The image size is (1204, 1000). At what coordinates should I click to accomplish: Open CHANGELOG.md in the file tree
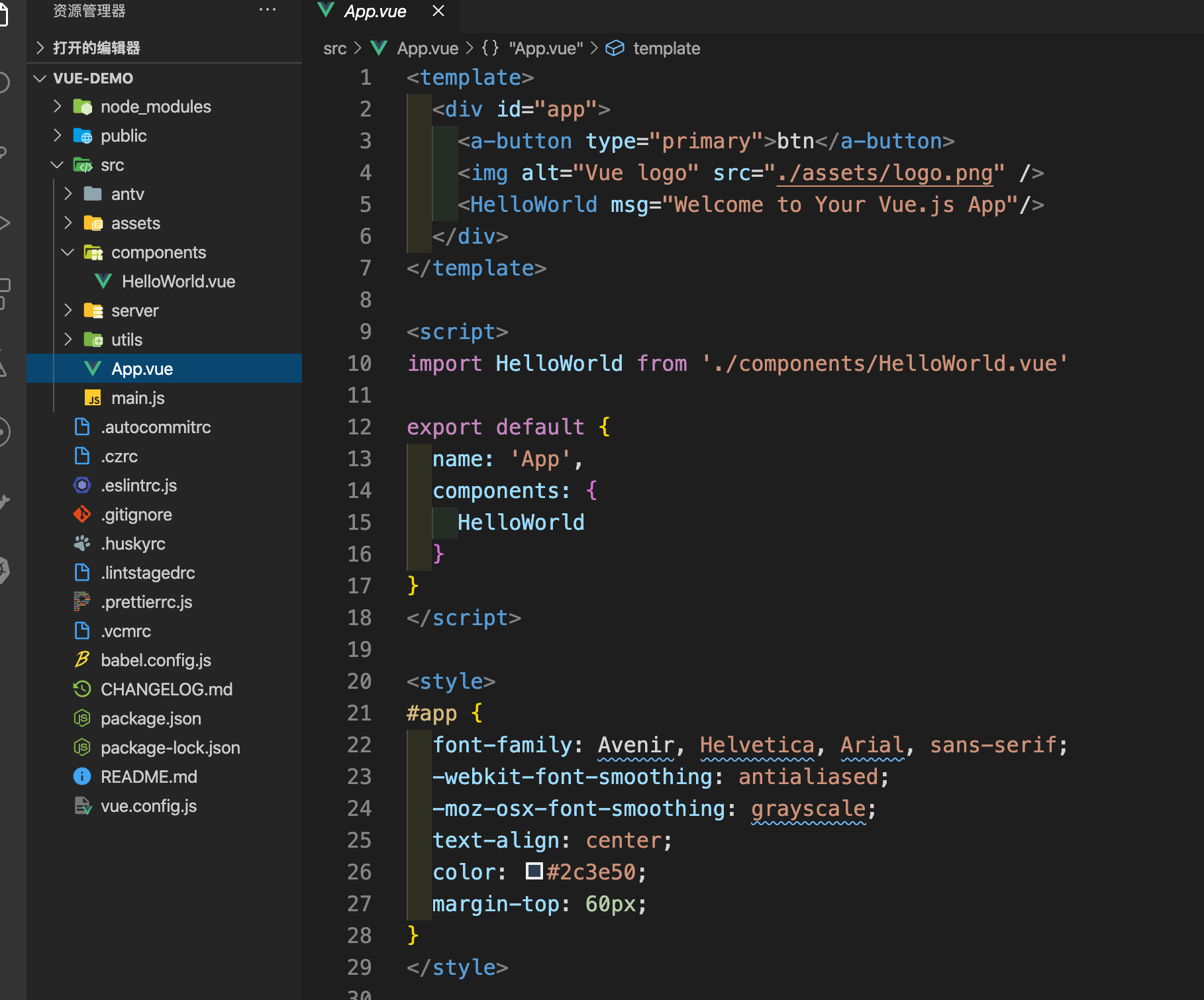coord(166,689)
